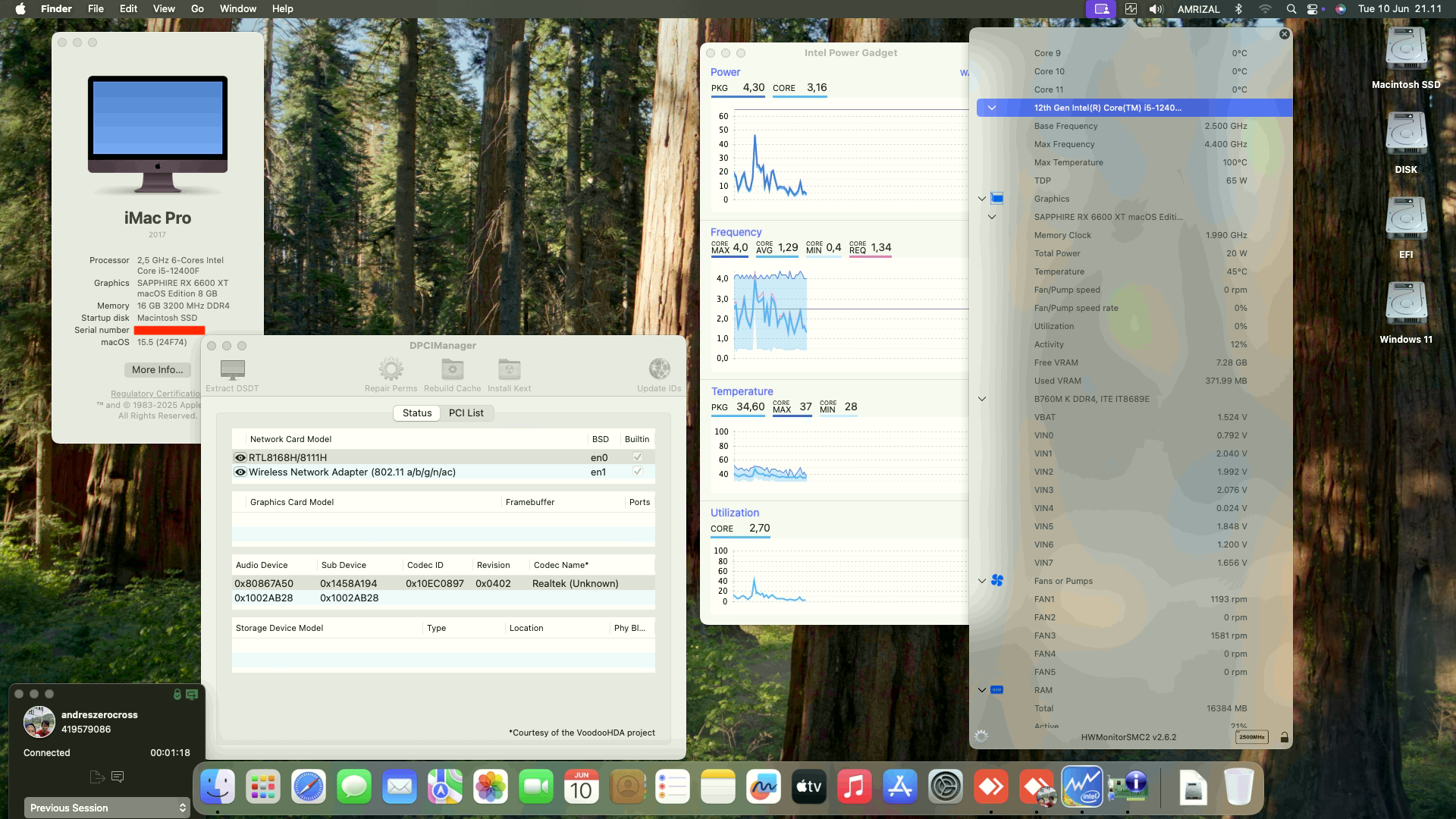Collapse the 12th Gen Intel Core entry
The image size is (1456, 819).
[991, 108]
